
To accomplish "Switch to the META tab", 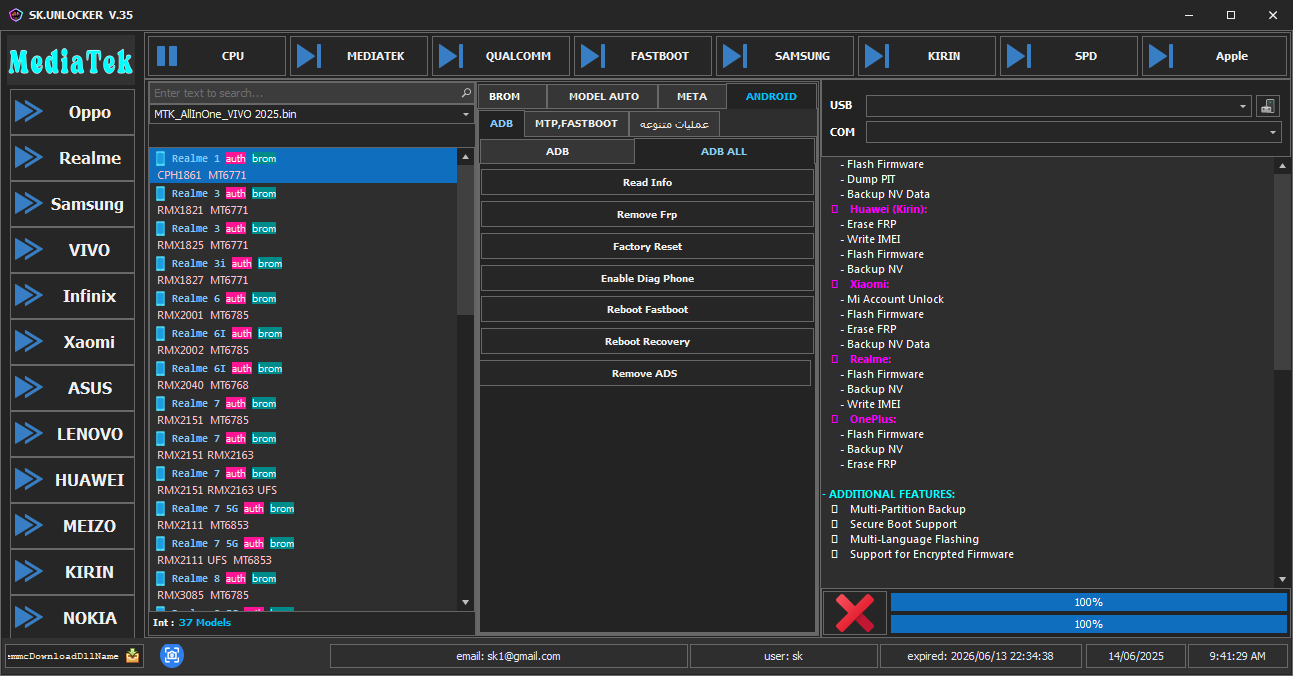I will (691, 97).
